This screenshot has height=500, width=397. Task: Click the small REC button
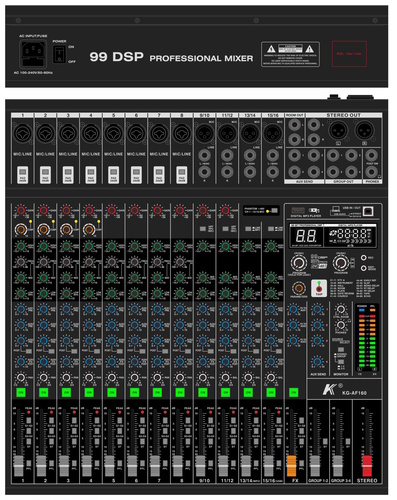(x=364, y=258)
